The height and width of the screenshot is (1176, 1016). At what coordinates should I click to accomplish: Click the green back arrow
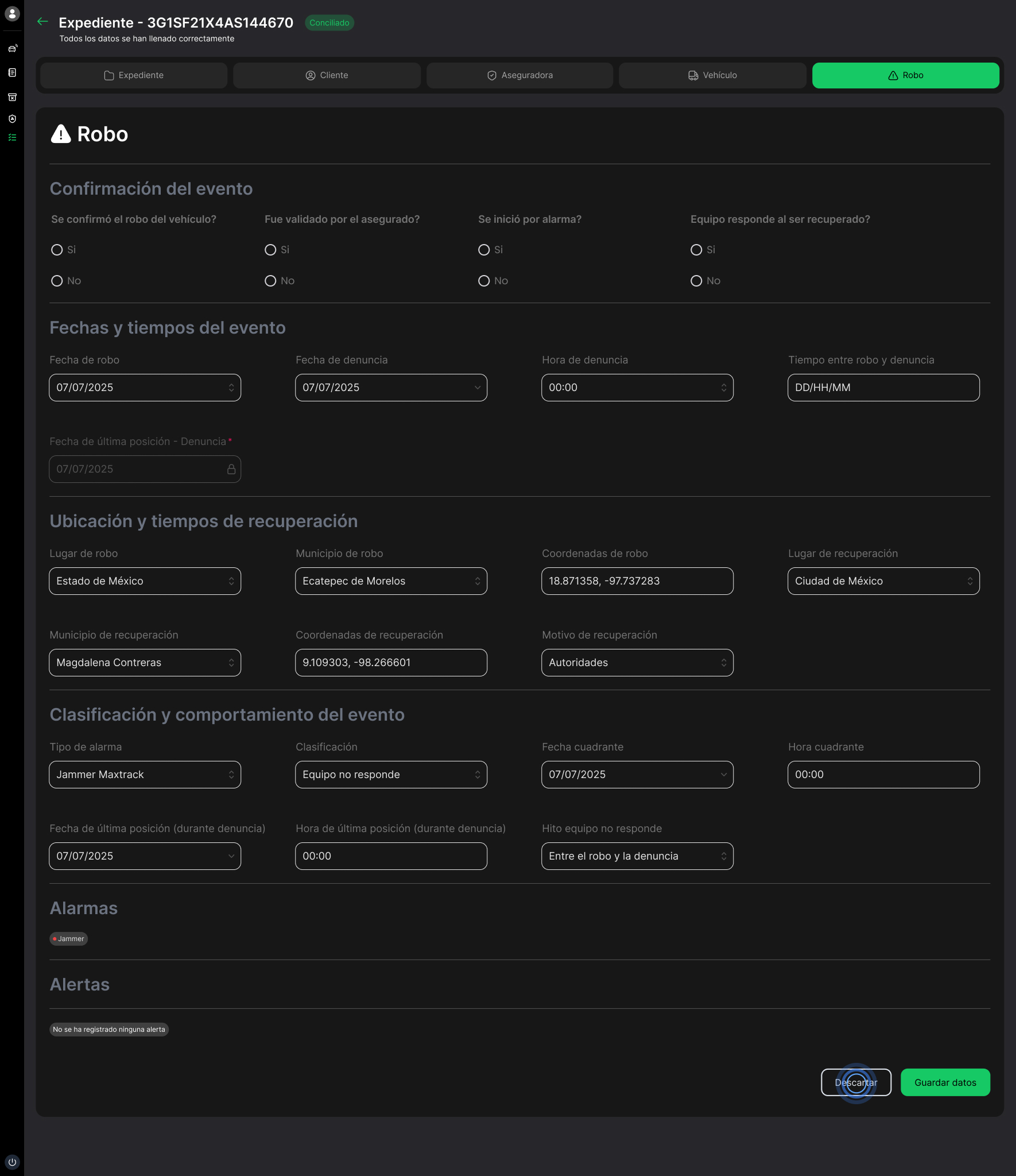pos(42,22)
